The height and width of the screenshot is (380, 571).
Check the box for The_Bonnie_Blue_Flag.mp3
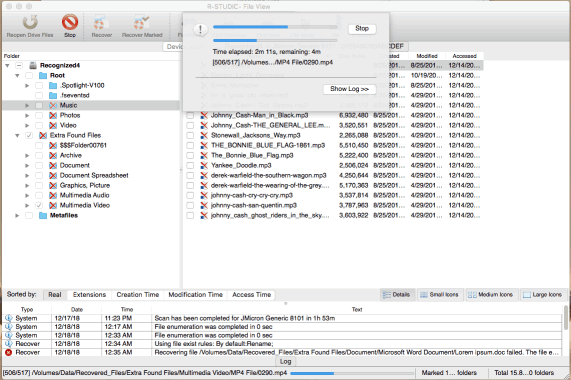pyautogui.click(x=190, y=155)
